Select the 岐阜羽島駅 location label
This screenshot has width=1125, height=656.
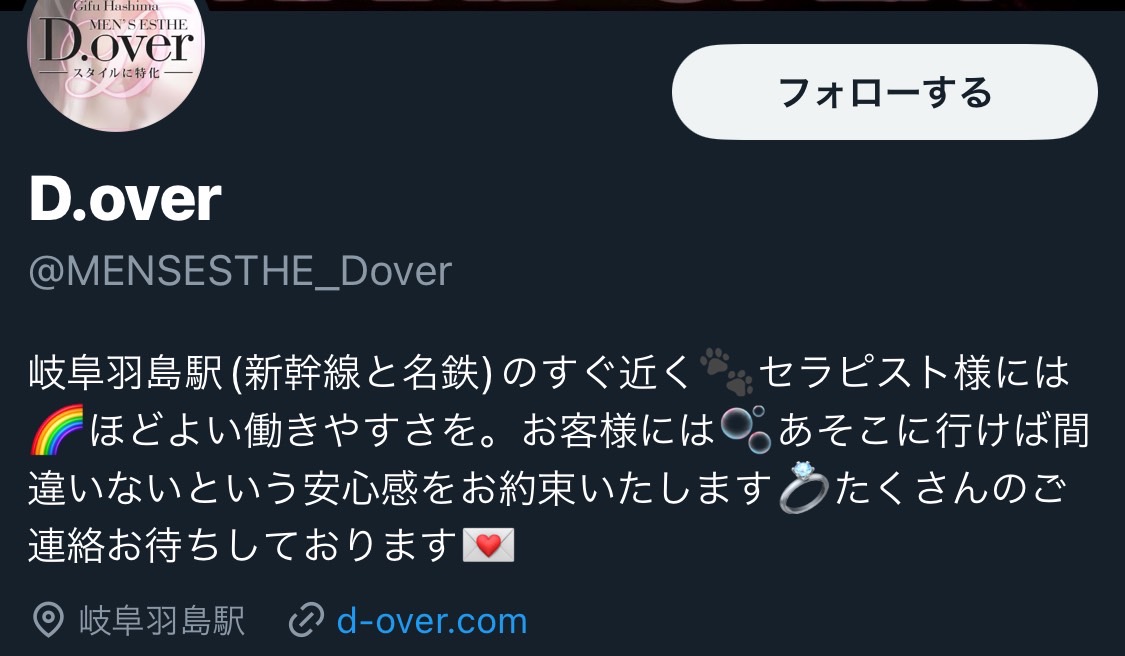162,621
